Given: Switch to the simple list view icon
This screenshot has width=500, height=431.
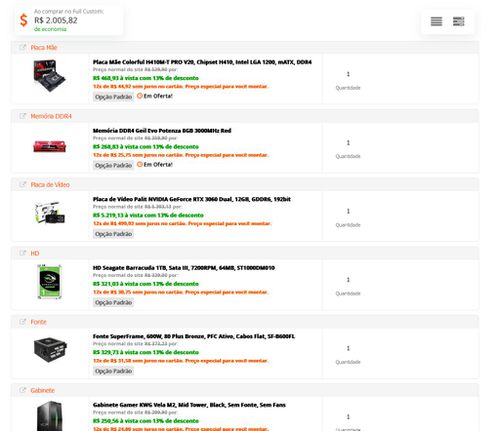Looking at the screenshot, I should (436, 22).
